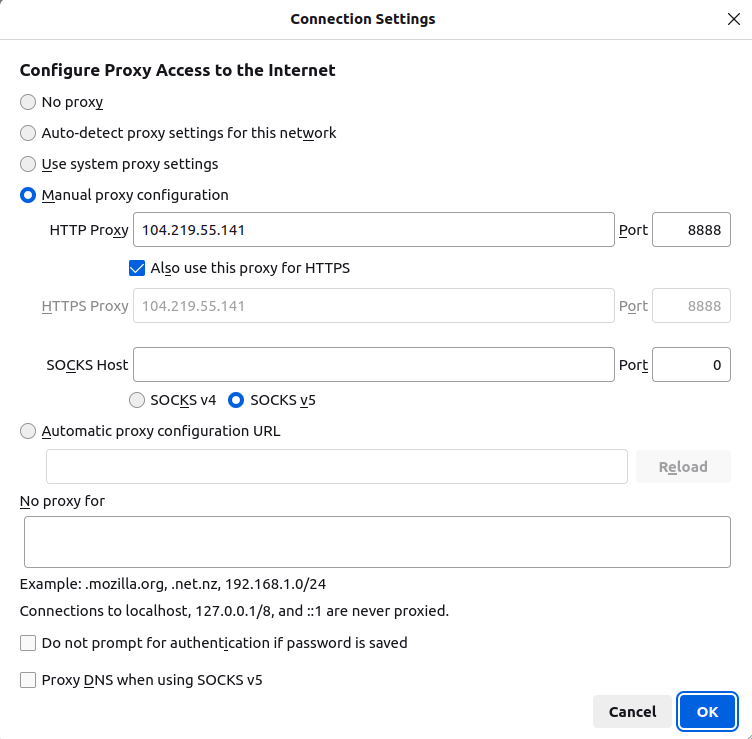Click the HTTP Proxy address field
Image resolution: width=752 pixels, height=739 pixels.
[373, 230]
